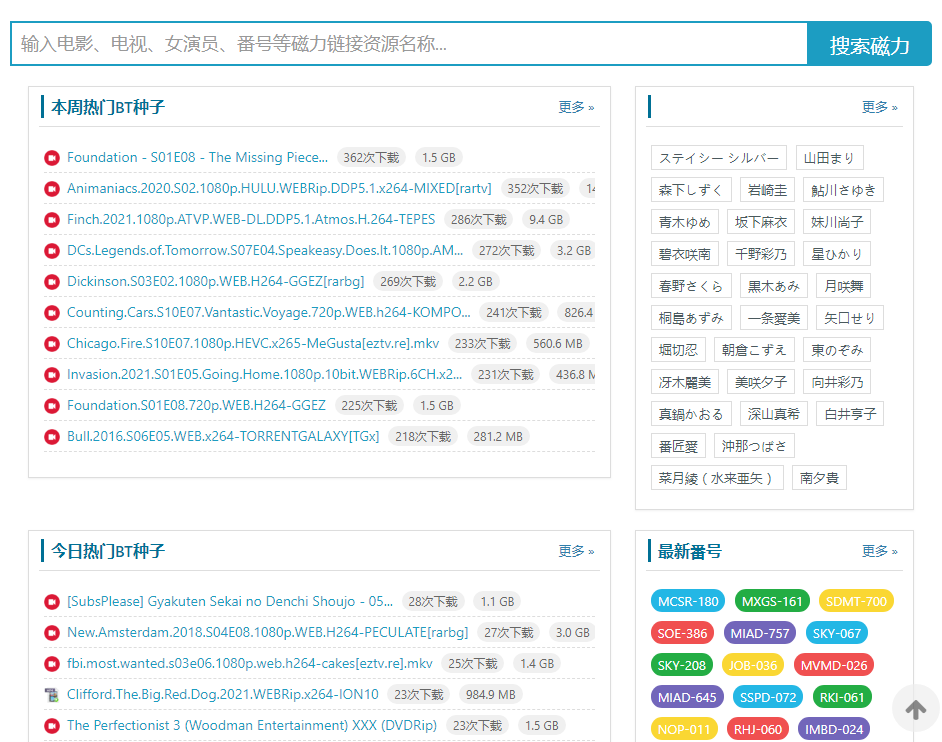Select the 森下しずく name tag
942x742 pixels.
point(691,190)
